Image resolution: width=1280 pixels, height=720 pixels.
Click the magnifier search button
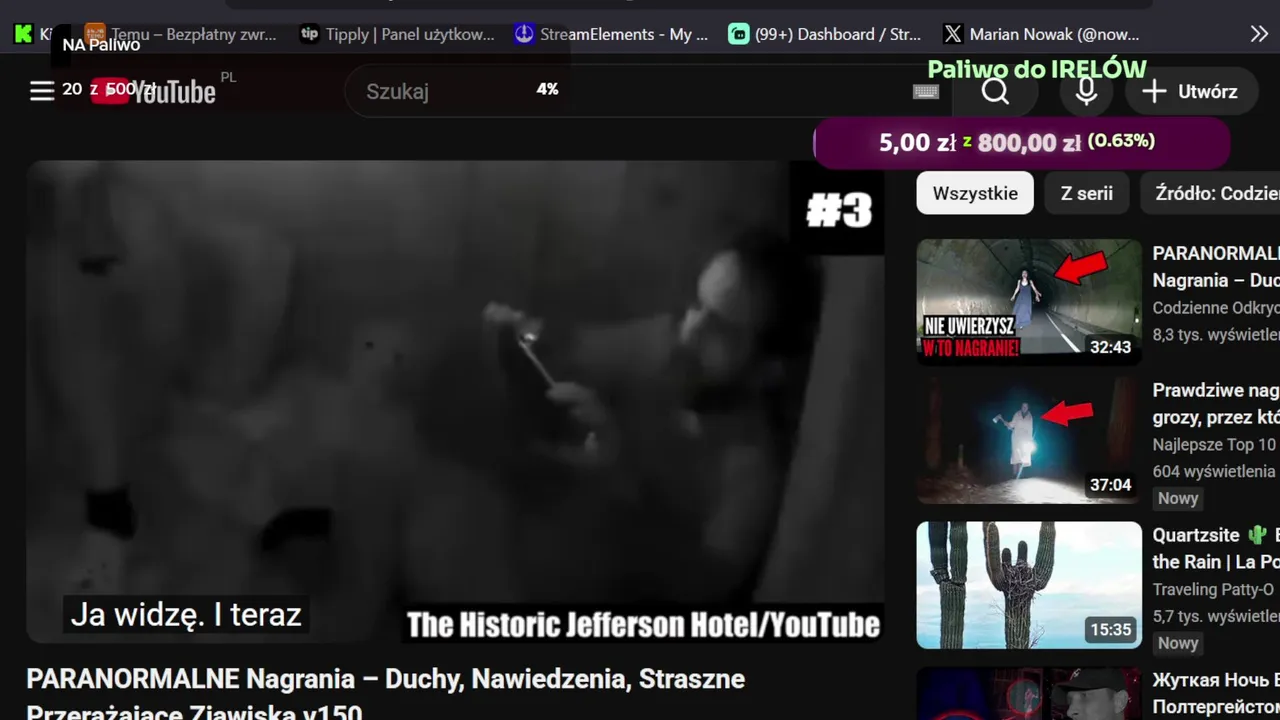click(x=995, y=91)
